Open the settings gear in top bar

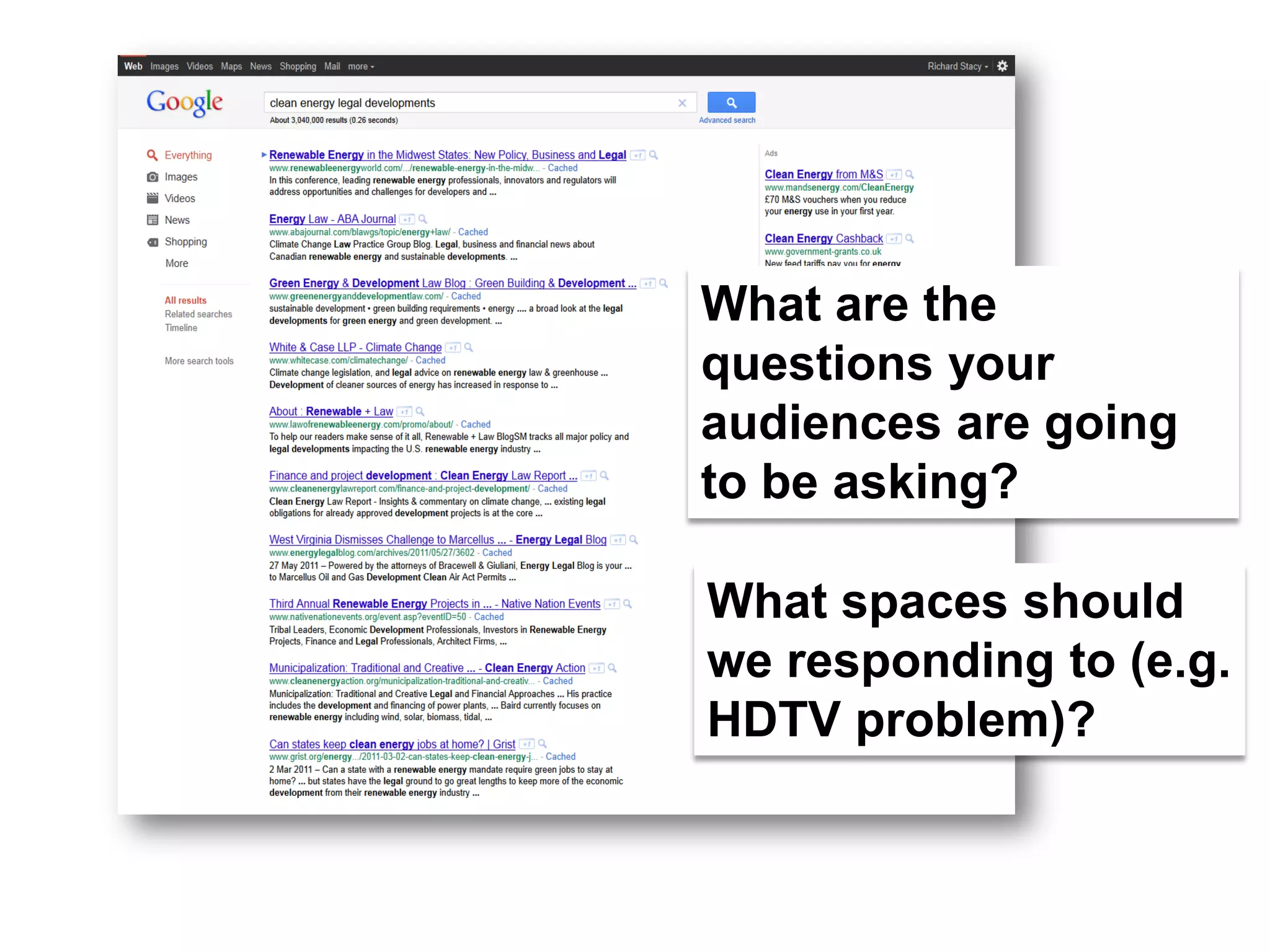point(1002,66)
